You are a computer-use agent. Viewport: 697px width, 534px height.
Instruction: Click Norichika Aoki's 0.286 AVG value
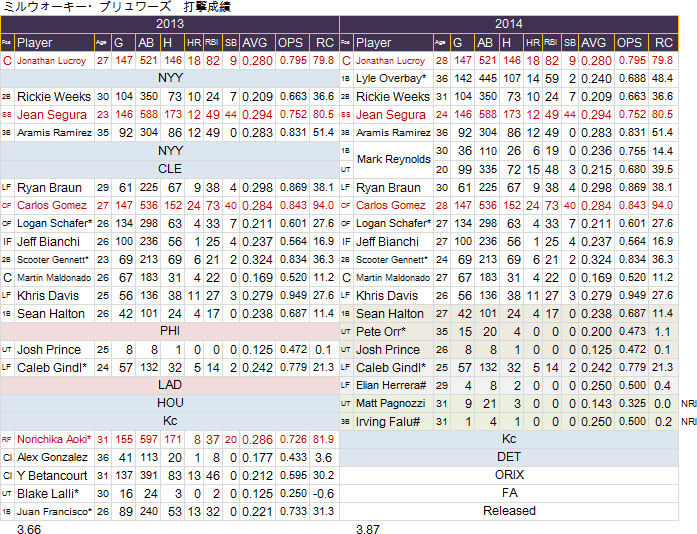[257, 439]
